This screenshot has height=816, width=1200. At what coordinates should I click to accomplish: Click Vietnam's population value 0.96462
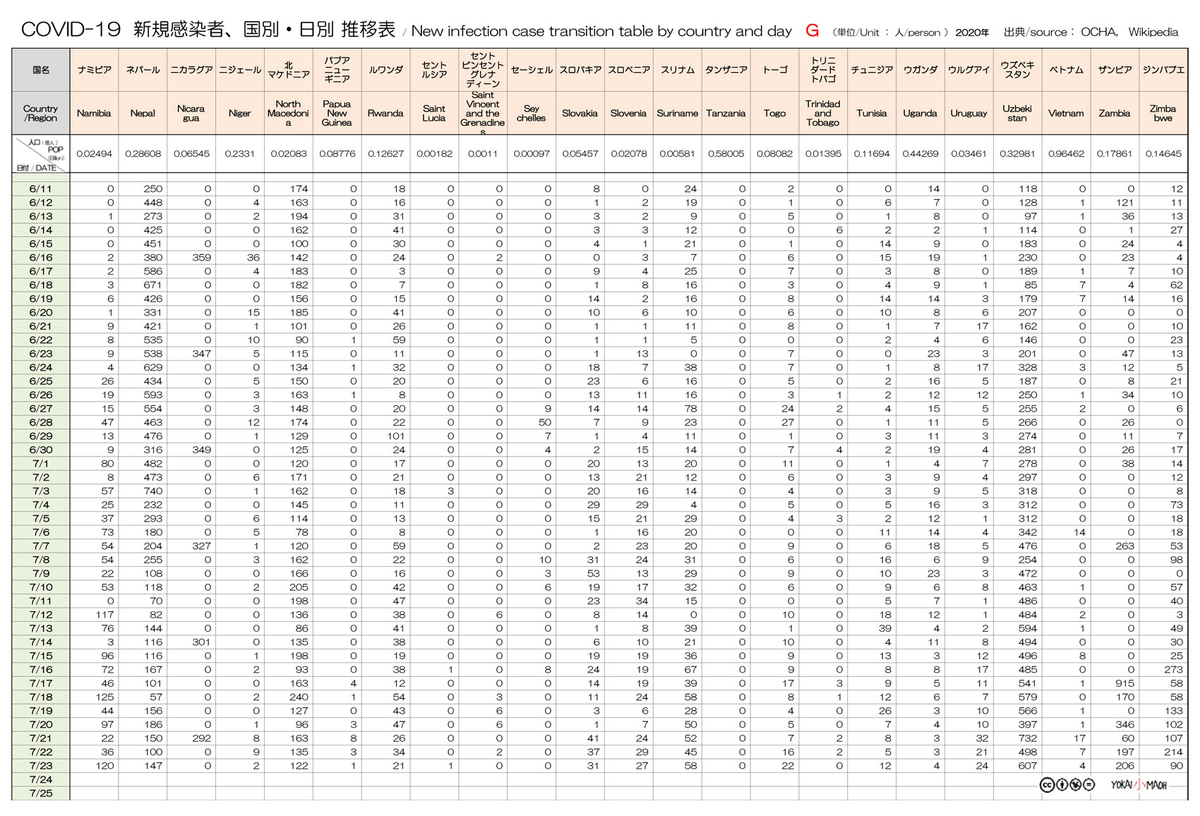1065,156
